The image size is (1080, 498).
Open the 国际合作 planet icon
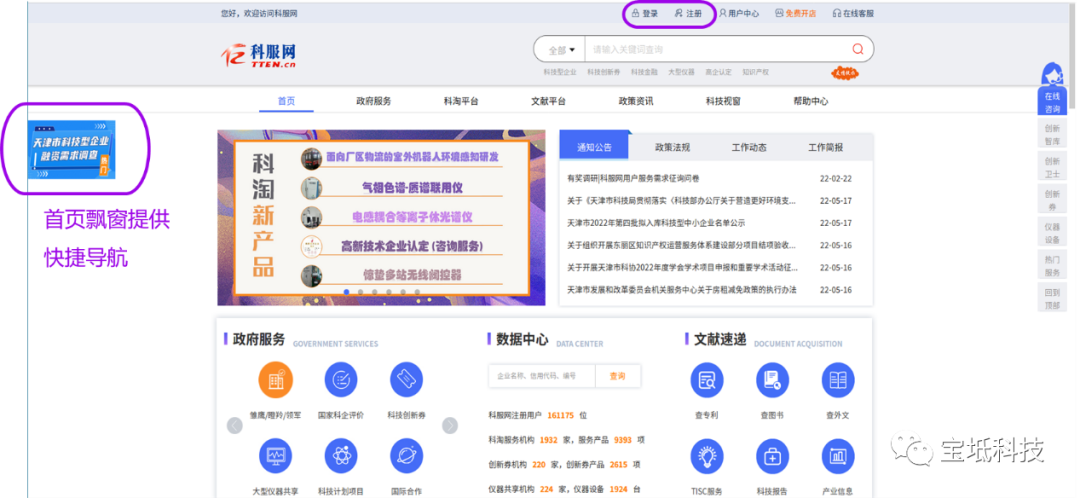point(406,455)
